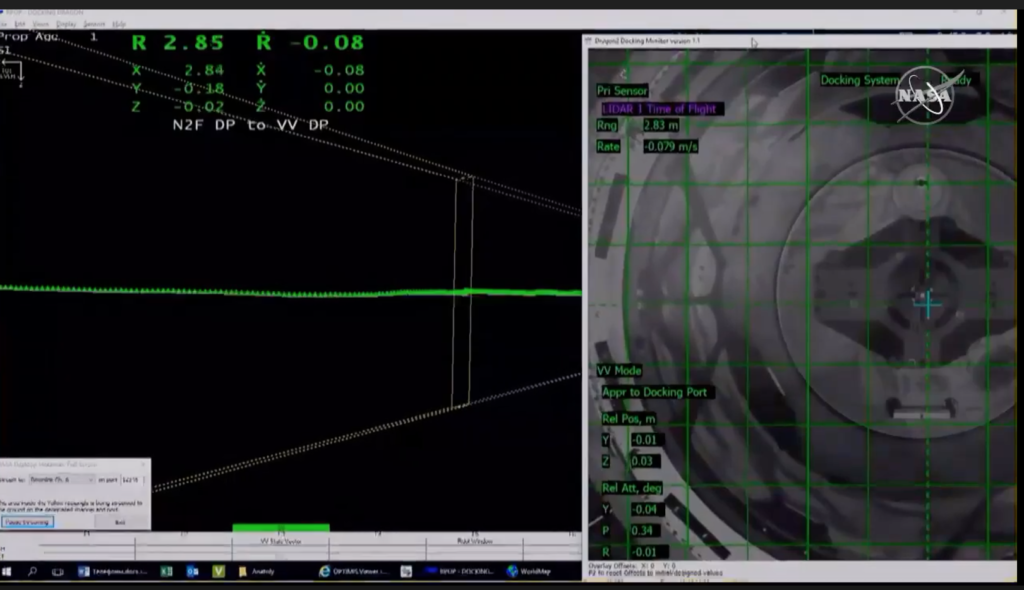Click the VV Mode label
This screenshot has width=1024, height=590.
click(619, 370)
